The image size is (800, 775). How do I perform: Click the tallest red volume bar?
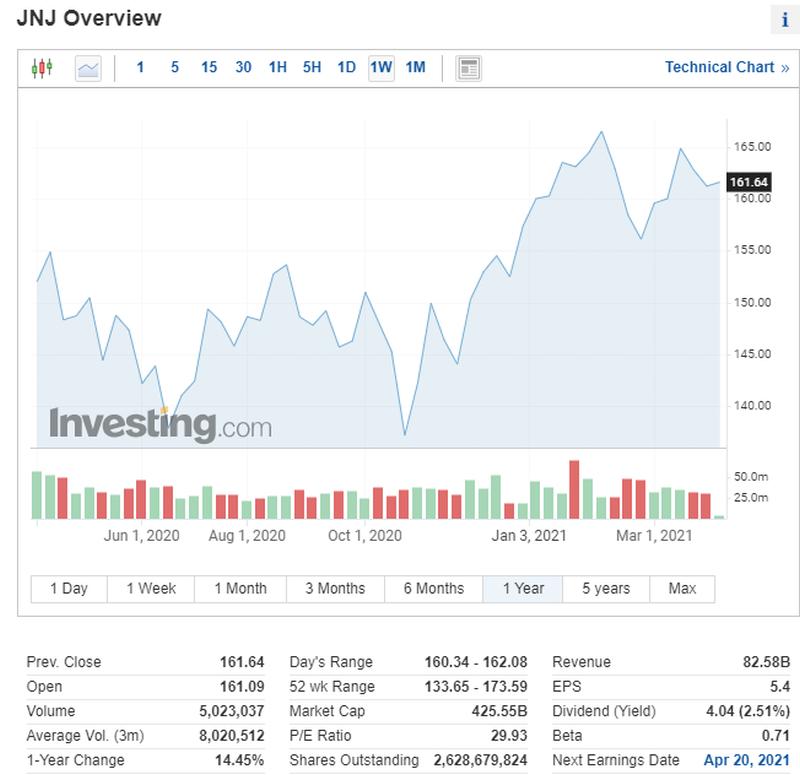coord(574,490)
